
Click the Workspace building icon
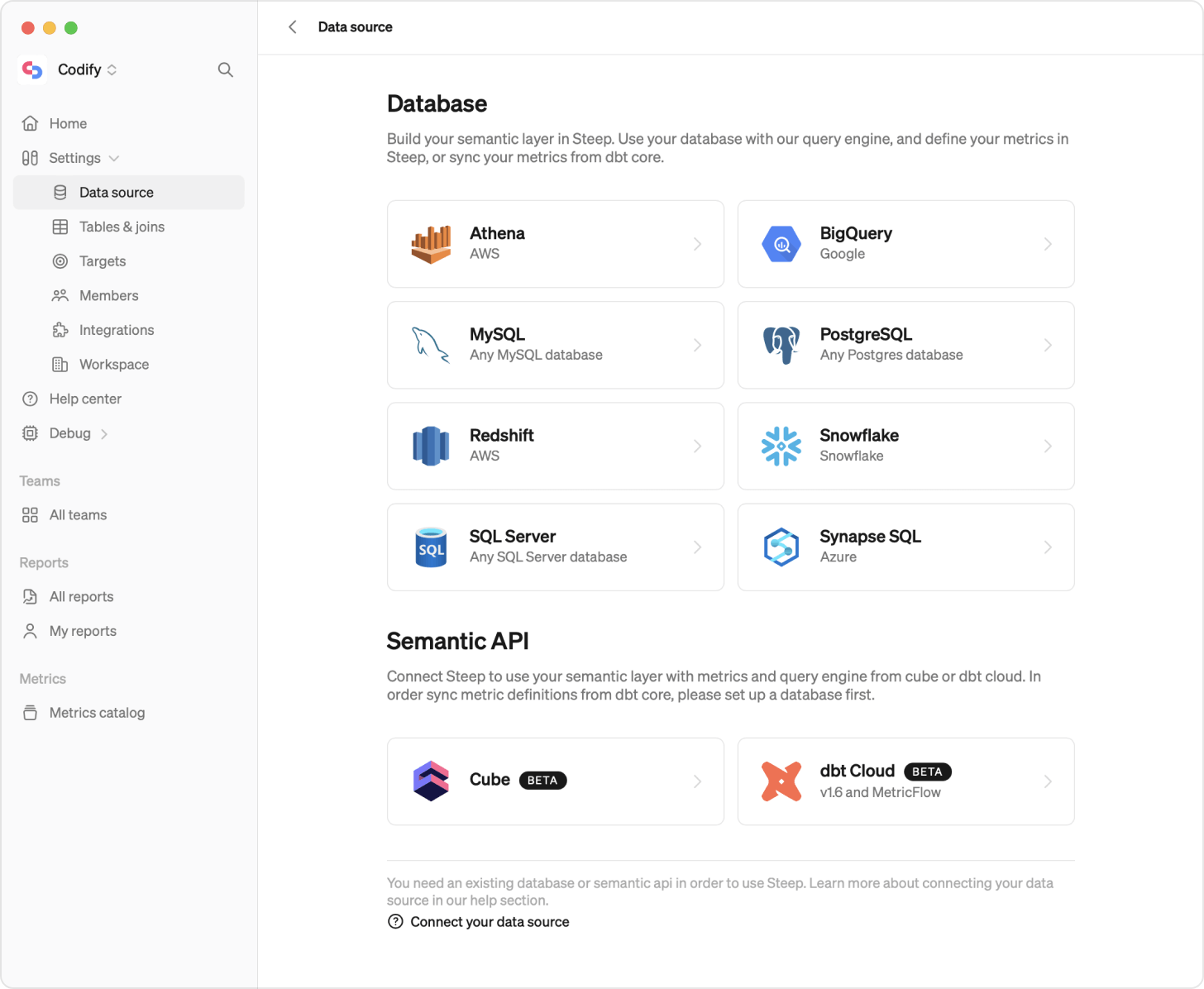60,365
